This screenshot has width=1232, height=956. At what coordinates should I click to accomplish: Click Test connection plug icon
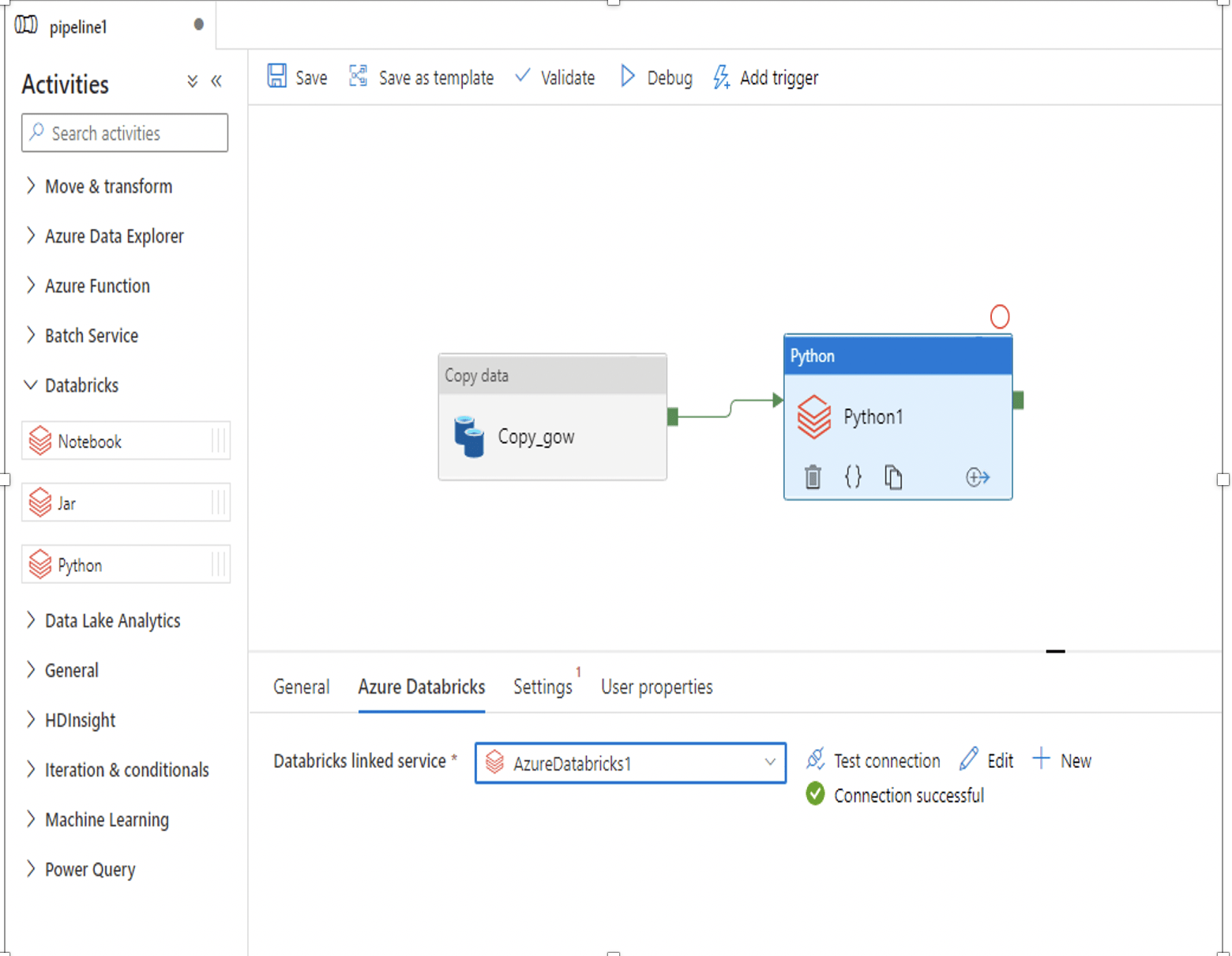[815, 759]
